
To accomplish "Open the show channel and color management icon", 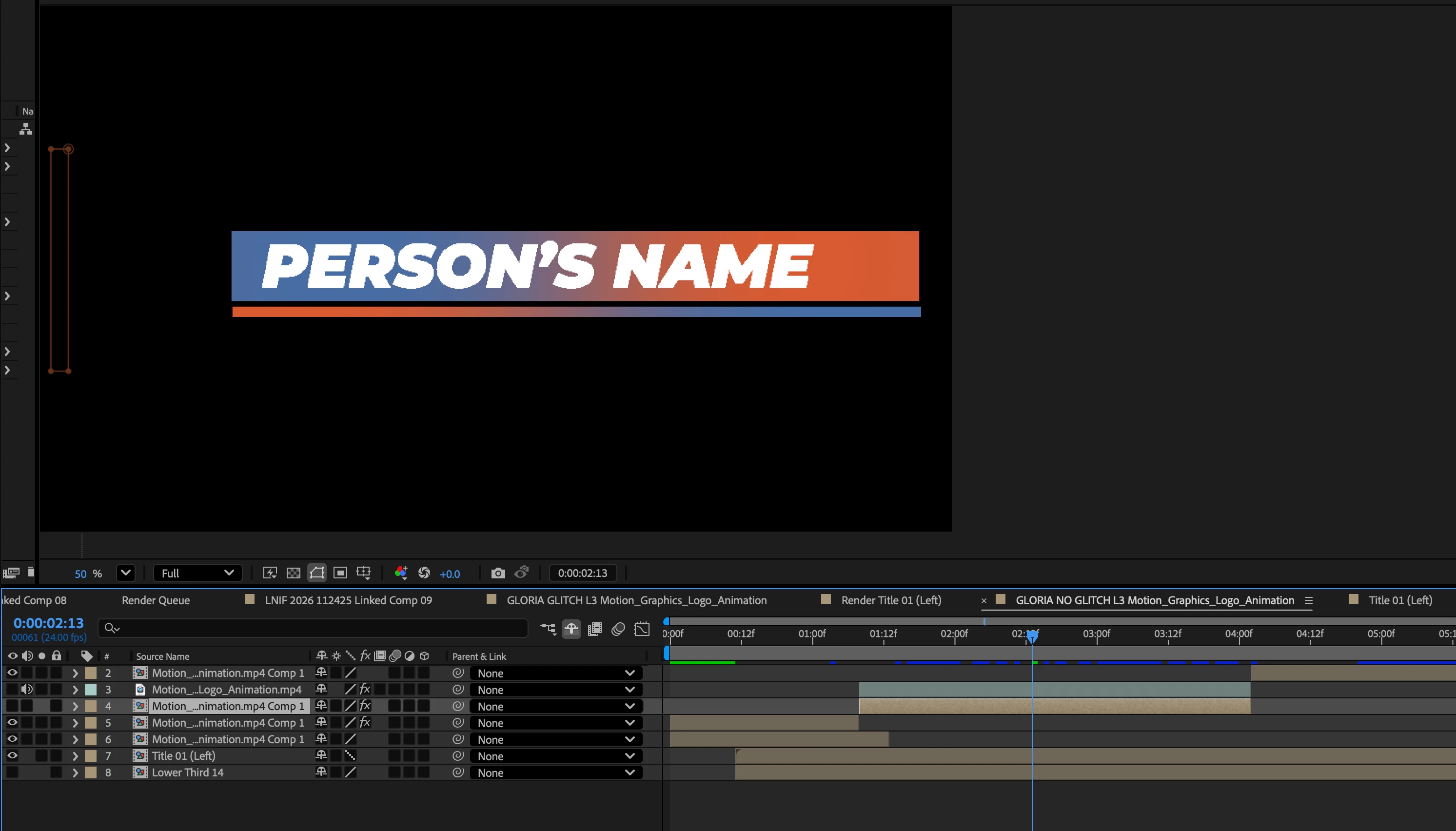I will (401, 573).
